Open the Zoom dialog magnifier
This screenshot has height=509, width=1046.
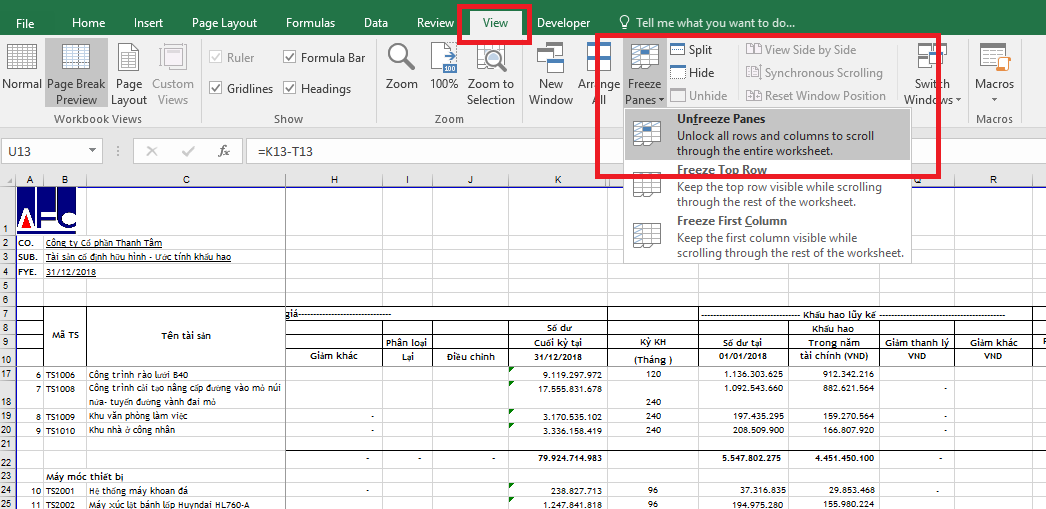[401, 68]
